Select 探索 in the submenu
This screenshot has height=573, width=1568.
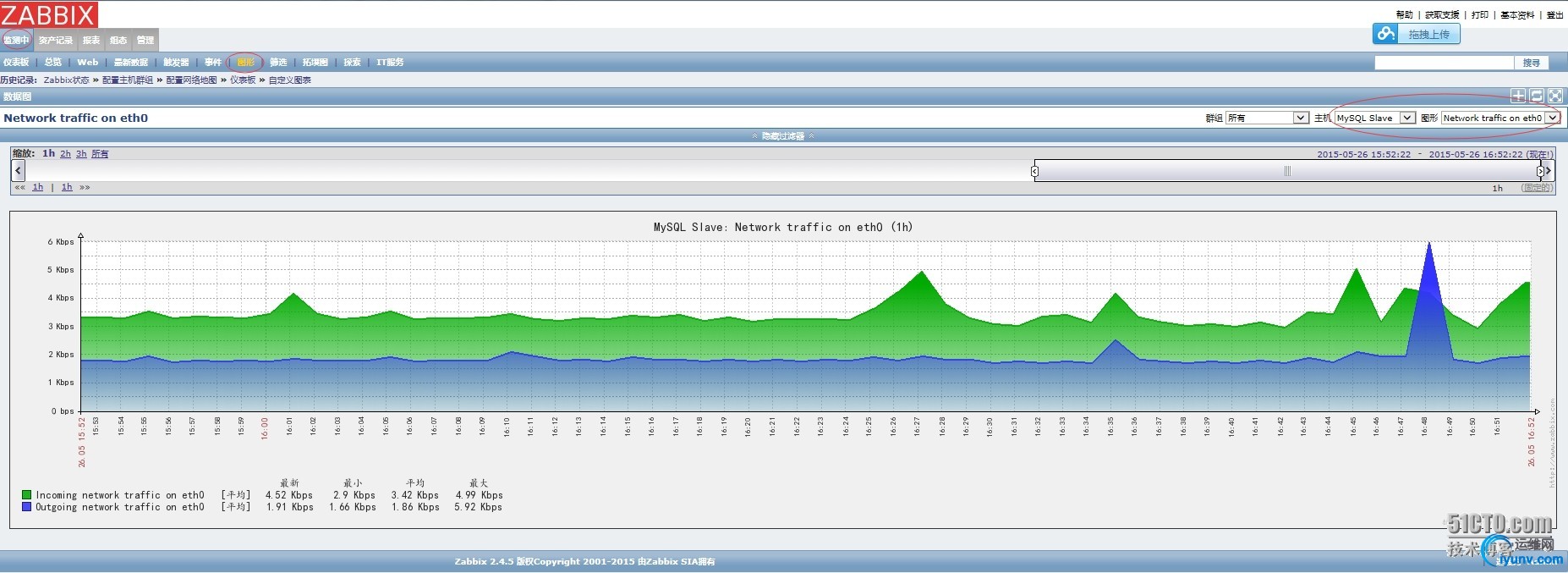point(353,62)
